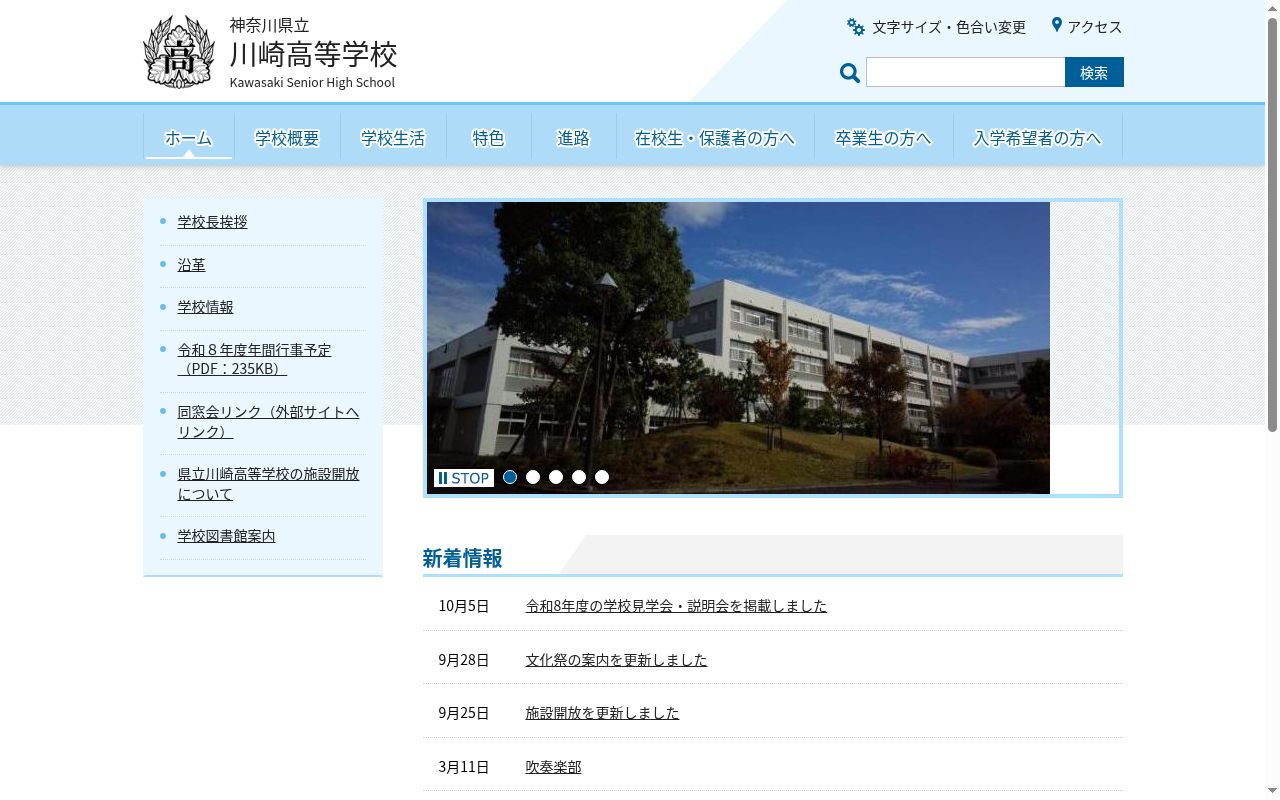Viewport: 1280px width, 800px height.
Task: Open 令和8年度の学校見学会・説明会 news link
Action: (676, 606)
